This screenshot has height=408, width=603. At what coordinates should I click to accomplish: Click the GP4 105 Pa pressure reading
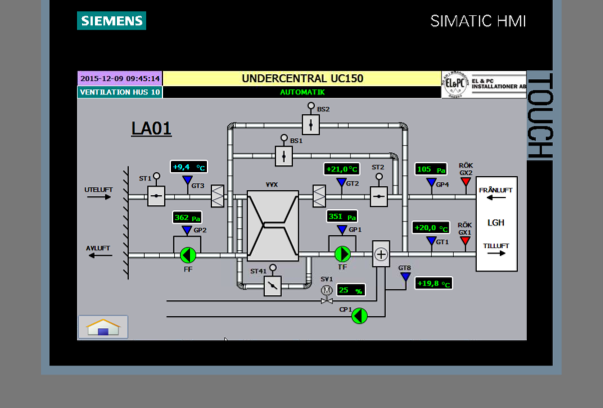tap(431, 169)
